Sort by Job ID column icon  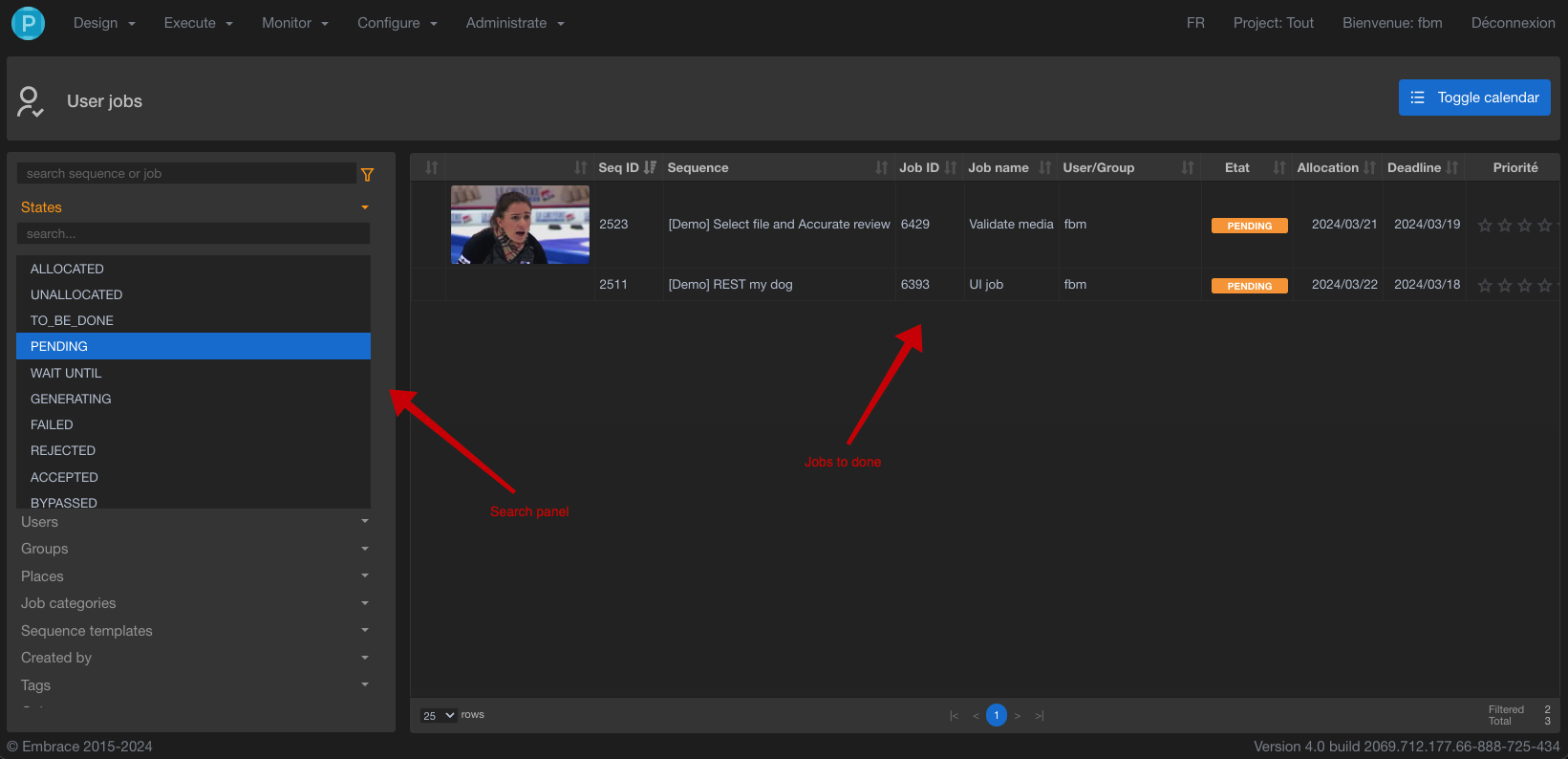coord(951,167)
